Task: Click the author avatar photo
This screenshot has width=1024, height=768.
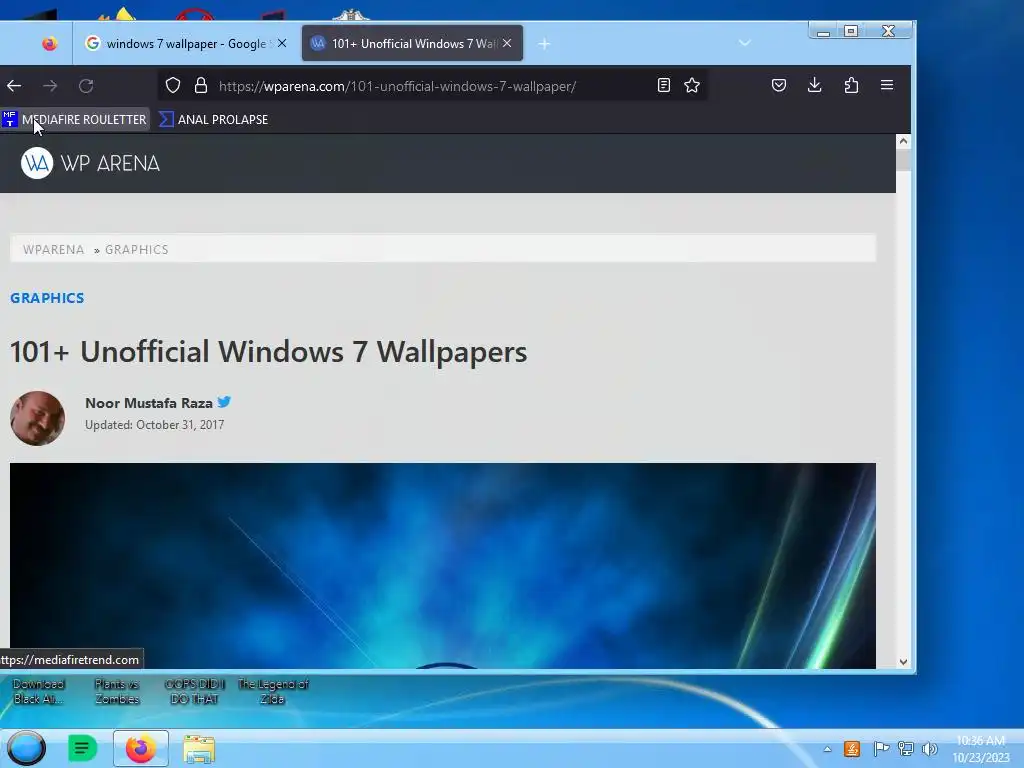Action: tap(37, 418)
